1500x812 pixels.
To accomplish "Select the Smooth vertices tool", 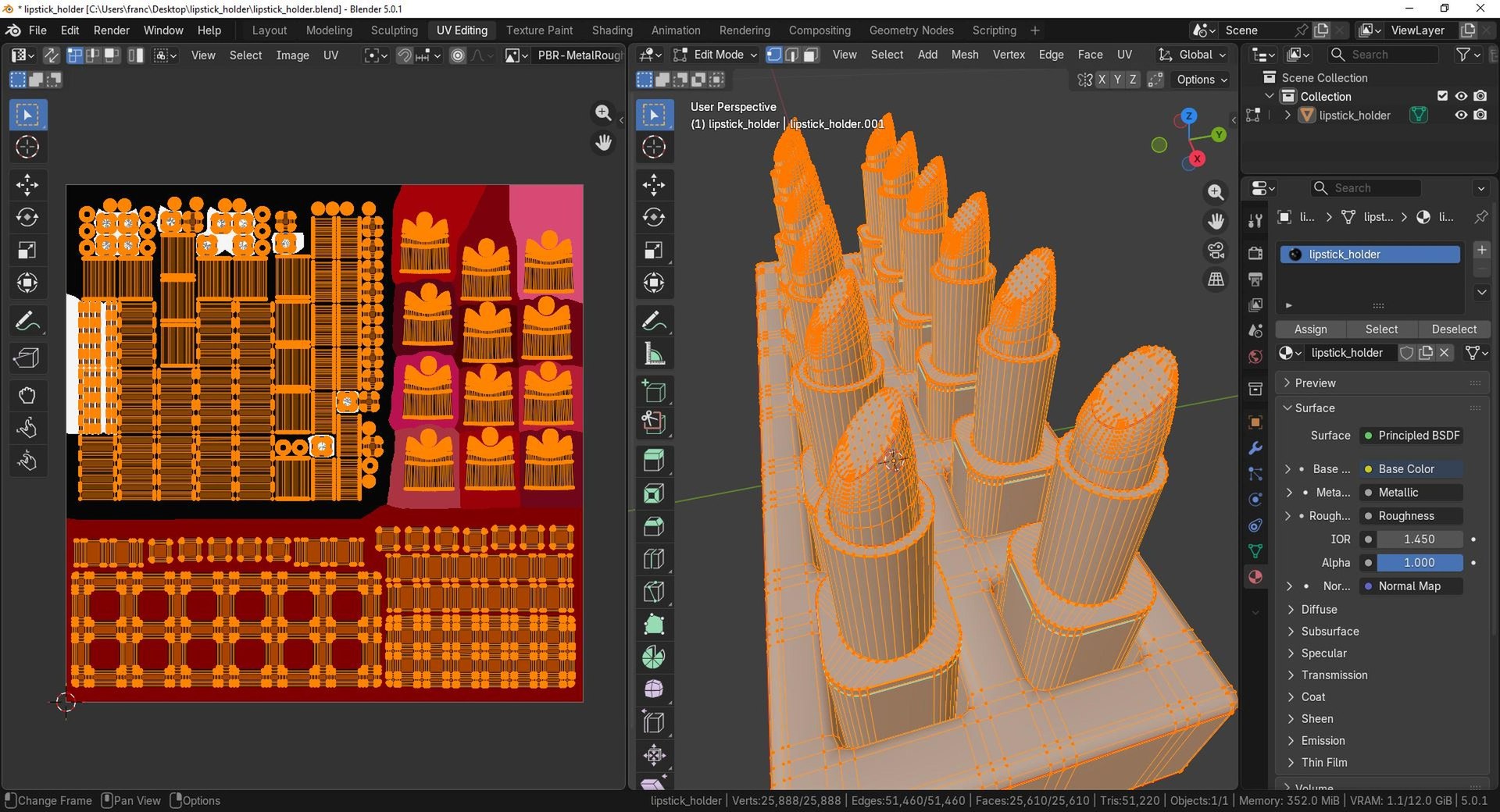I will coord(654,690).
